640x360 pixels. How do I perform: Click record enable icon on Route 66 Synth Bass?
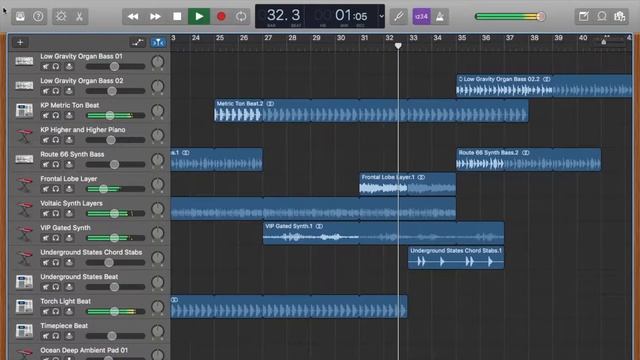point(69,164)
